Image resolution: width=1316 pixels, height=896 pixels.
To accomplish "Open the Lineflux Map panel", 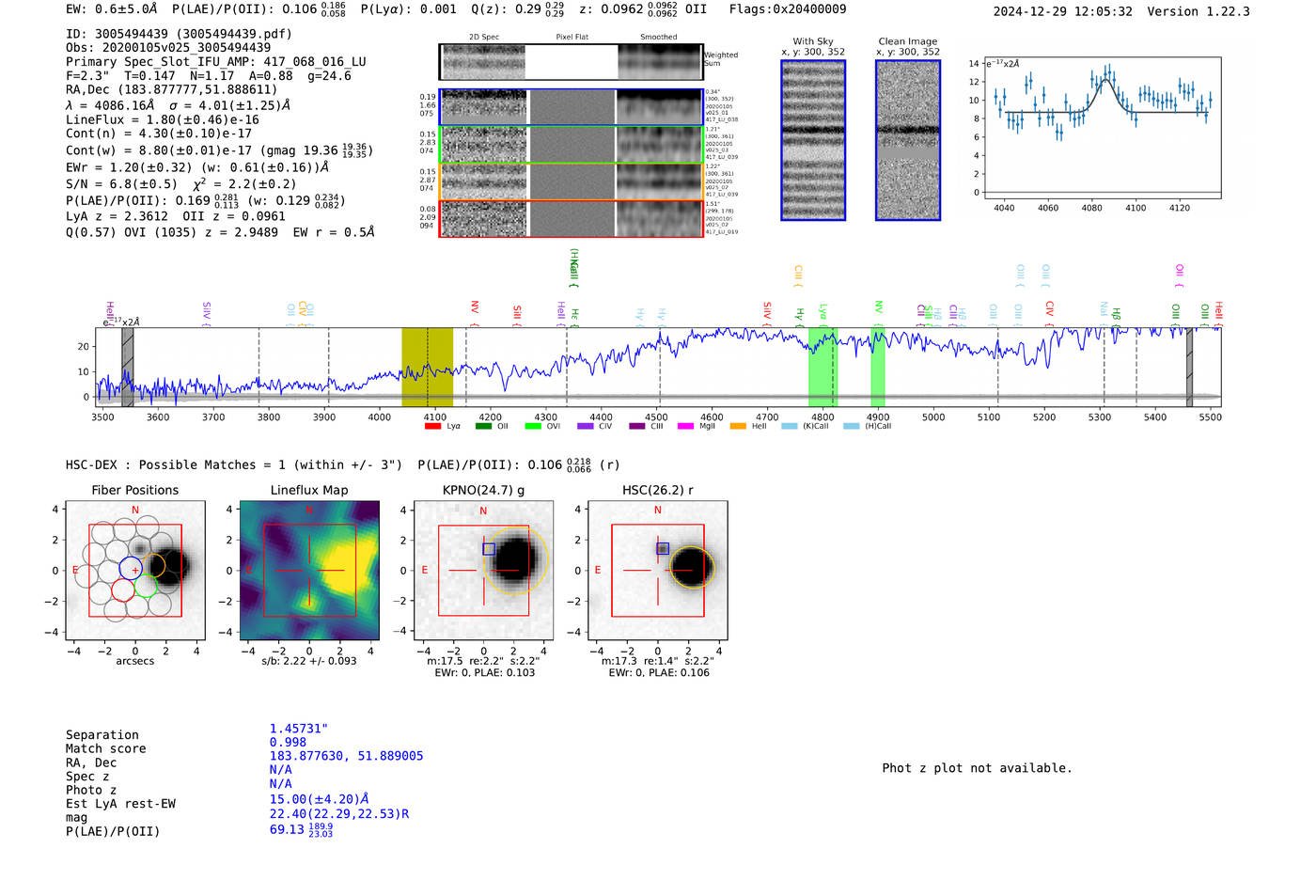I will pos(309,571).
